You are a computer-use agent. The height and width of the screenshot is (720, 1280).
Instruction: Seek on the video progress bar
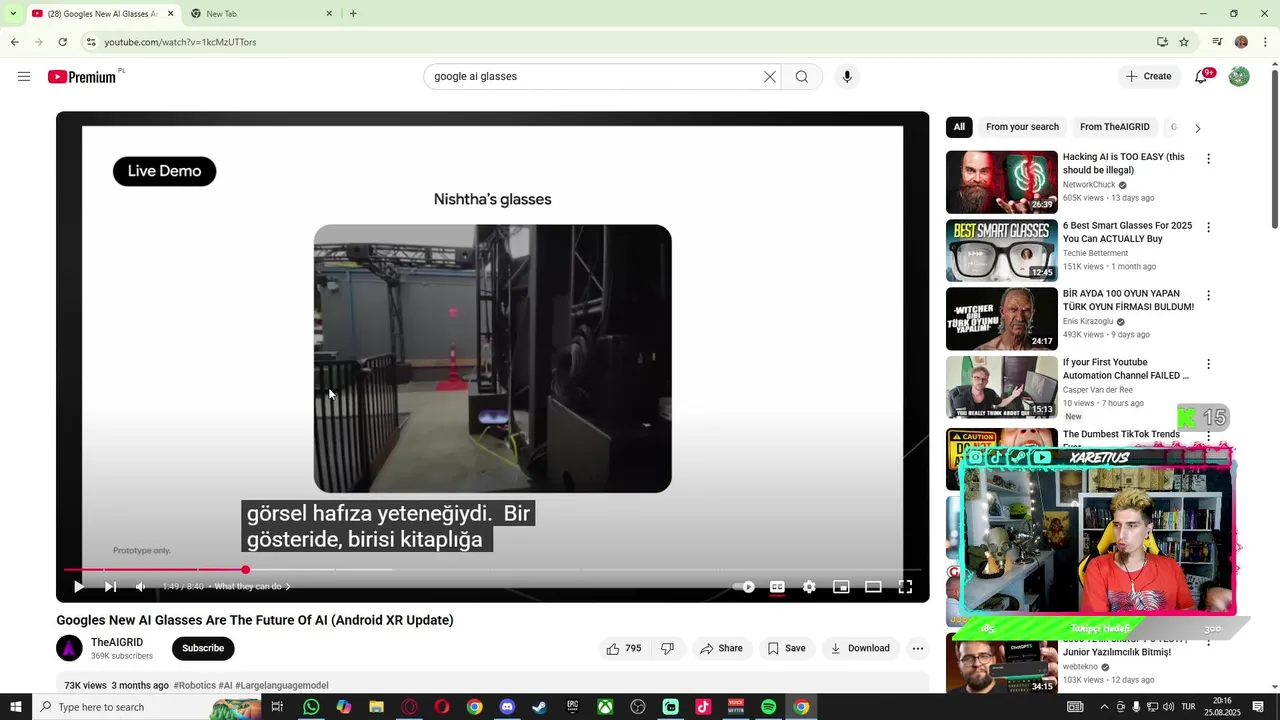[x=492, y=570]
